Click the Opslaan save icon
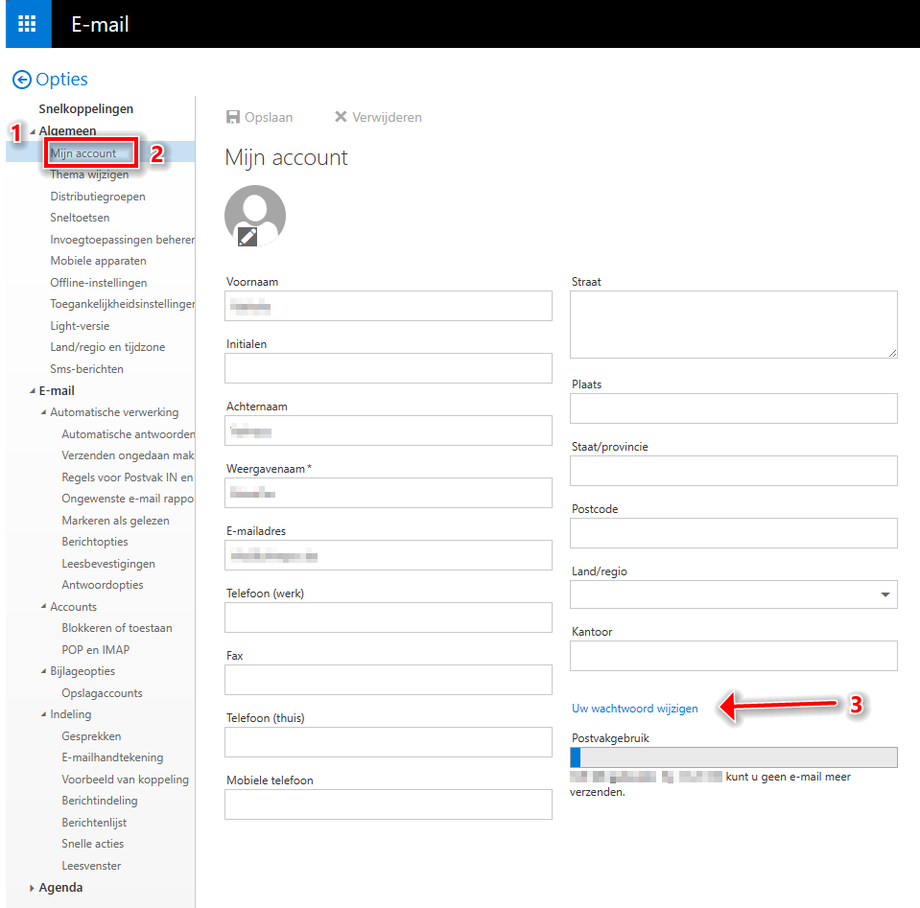920x908 pixels. (x=233, y=117)
